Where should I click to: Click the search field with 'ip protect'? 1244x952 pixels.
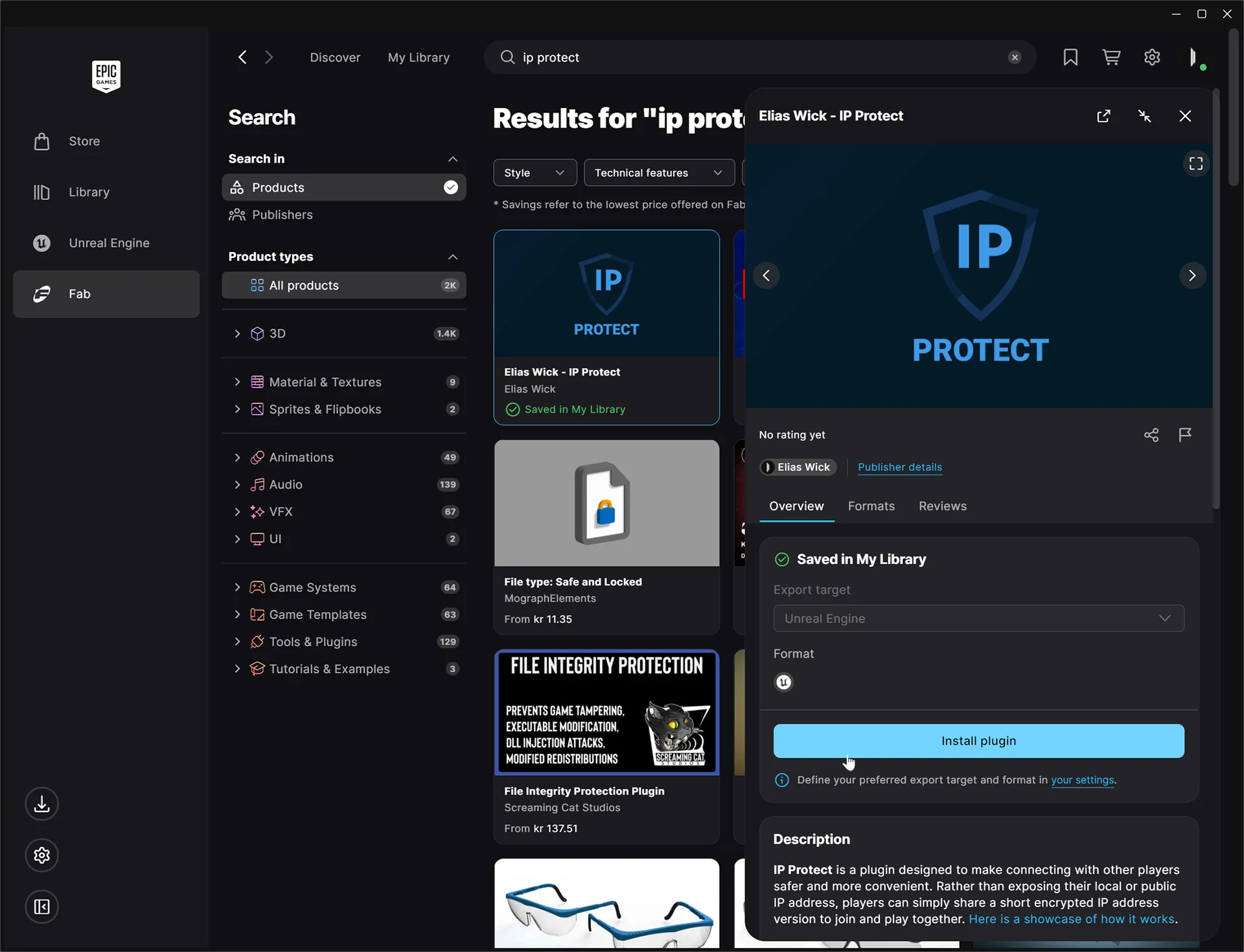pyautogui.click(x=760, y=58)
